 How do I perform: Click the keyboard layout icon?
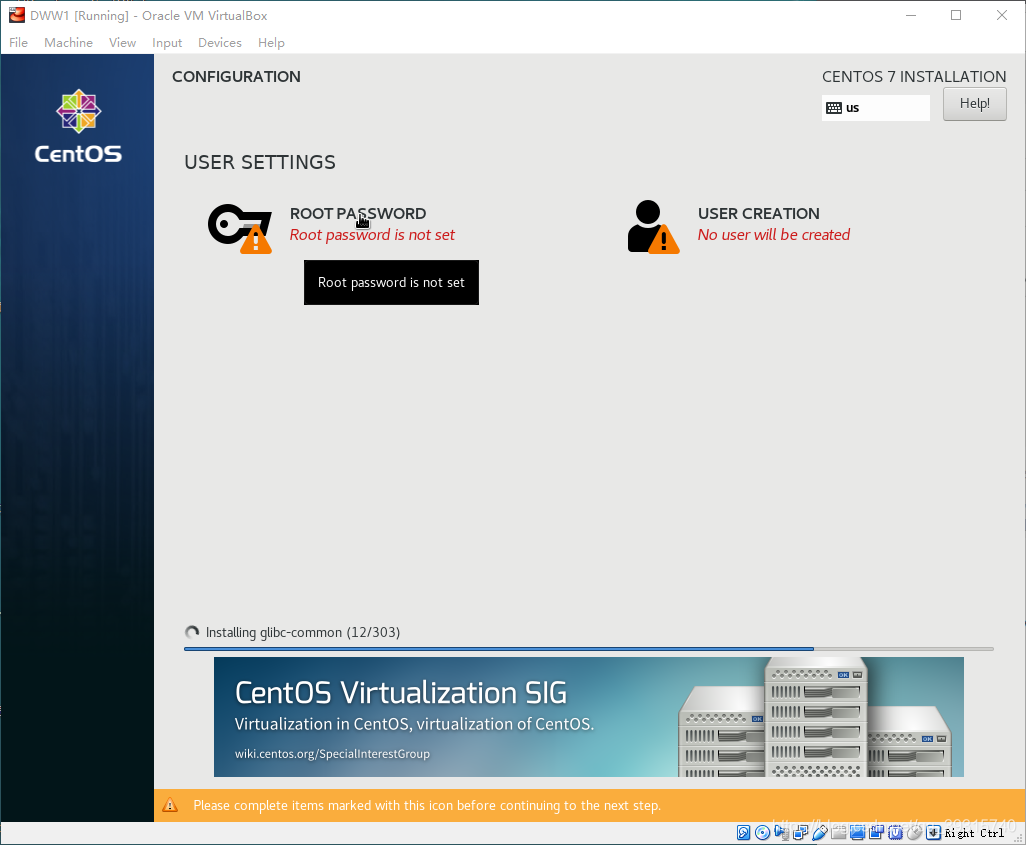(834, 108)
